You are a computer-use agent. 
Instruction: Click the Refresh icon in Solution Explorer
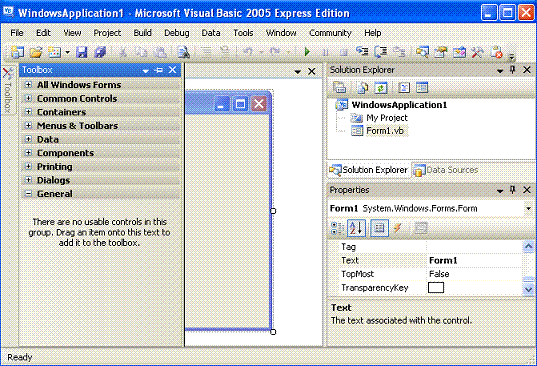click(380, 88)
